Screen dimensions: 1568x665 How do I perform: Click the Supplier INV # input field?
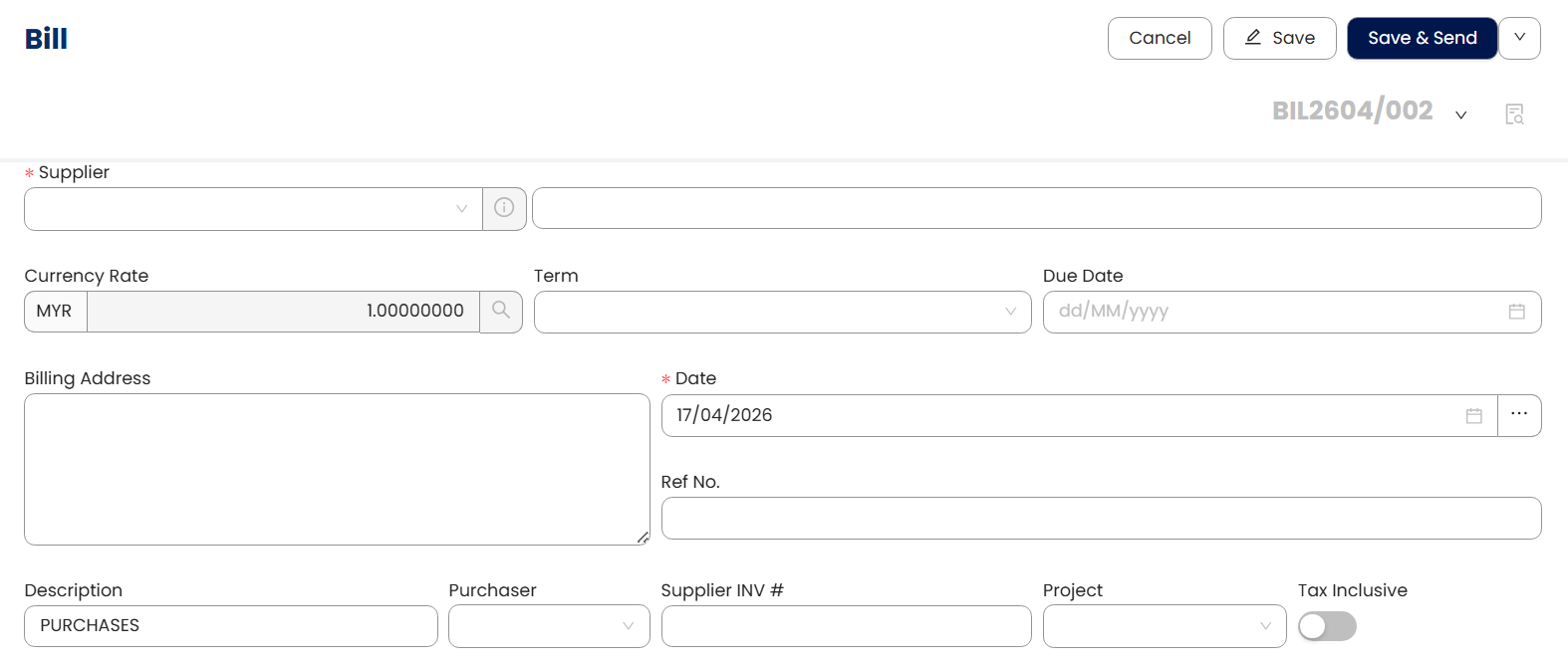(x=846, y=626)
